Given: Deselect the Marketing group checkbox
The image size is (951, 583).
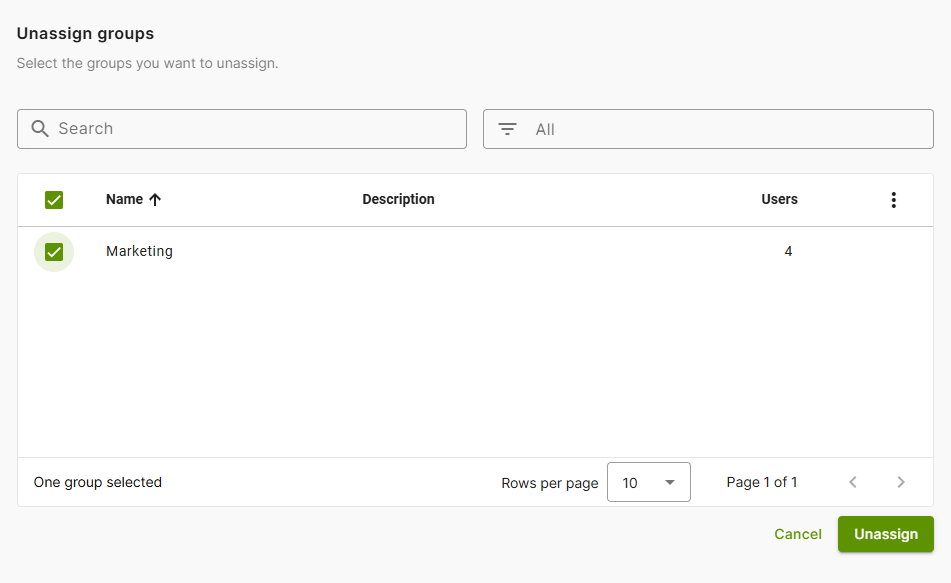Looking at the screenshot, I should [54, 252].
